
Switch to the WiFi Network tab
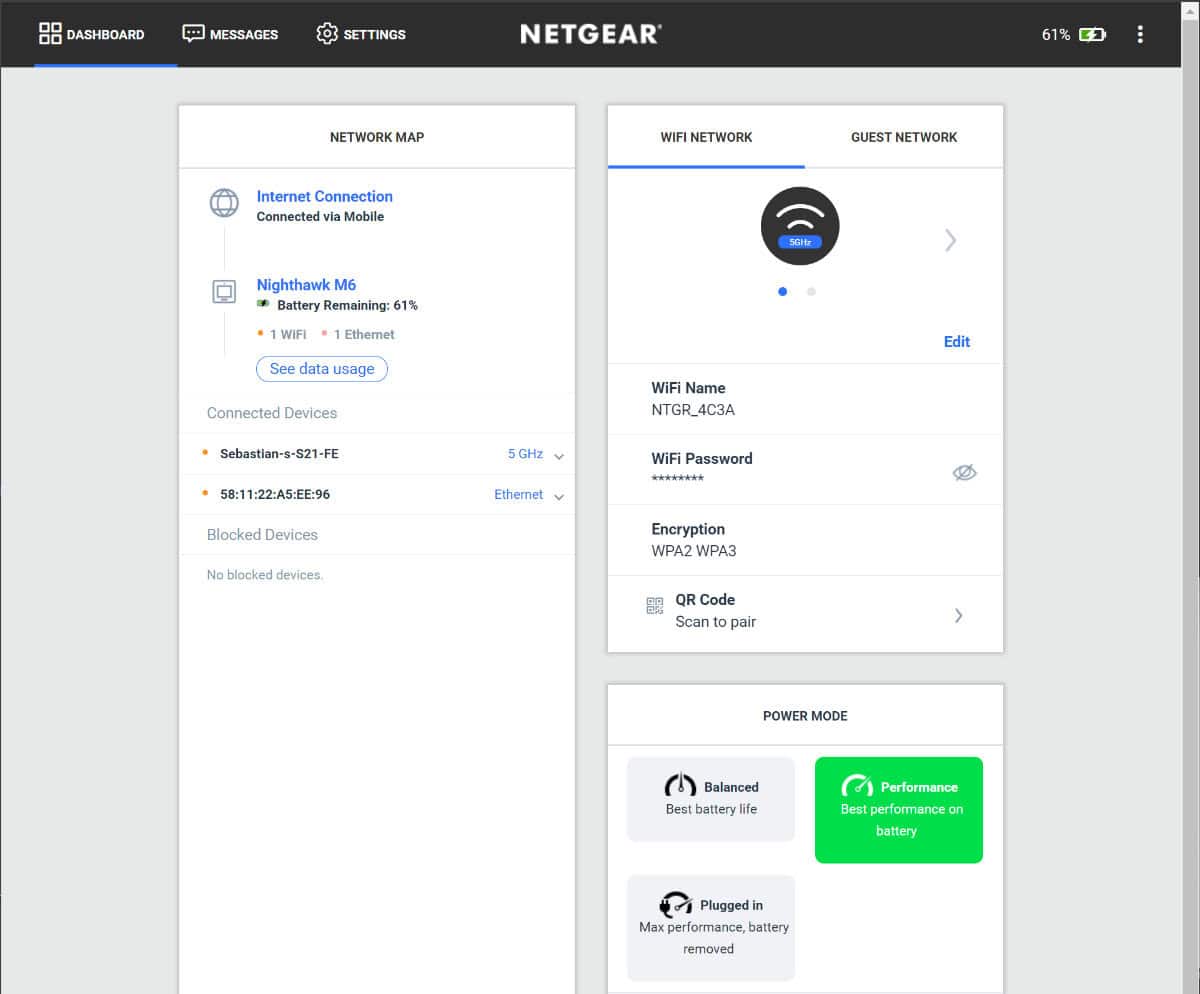click(706, 137)
